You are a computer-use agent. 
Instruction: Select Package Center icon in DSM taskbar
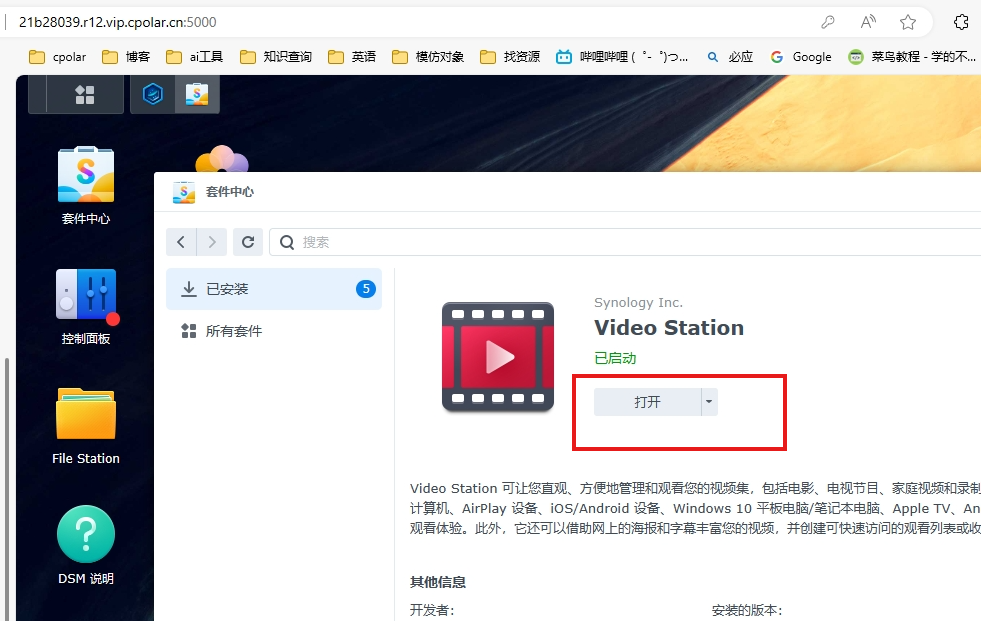tap(197, 94)
